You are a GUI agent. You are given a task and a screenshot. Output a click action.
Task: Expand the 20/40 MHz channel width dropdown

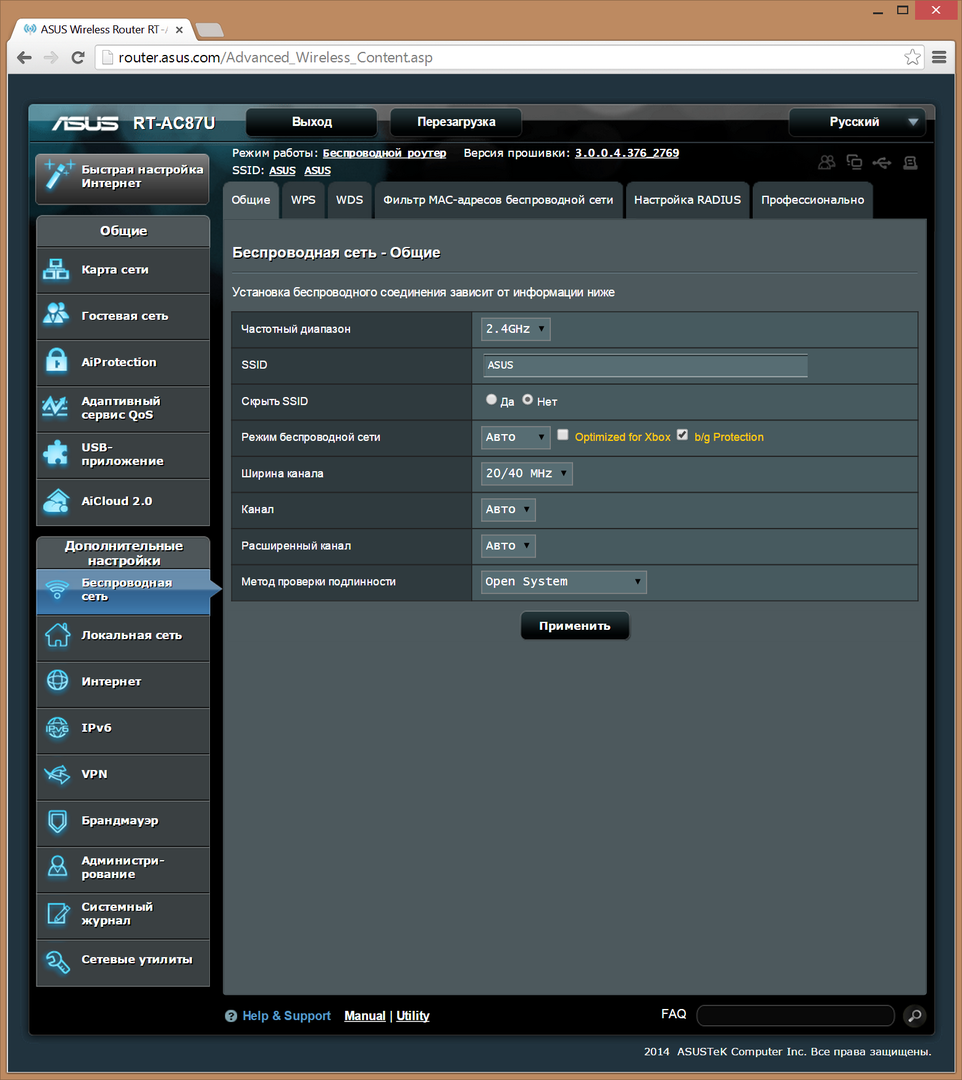tap(527, 473)
